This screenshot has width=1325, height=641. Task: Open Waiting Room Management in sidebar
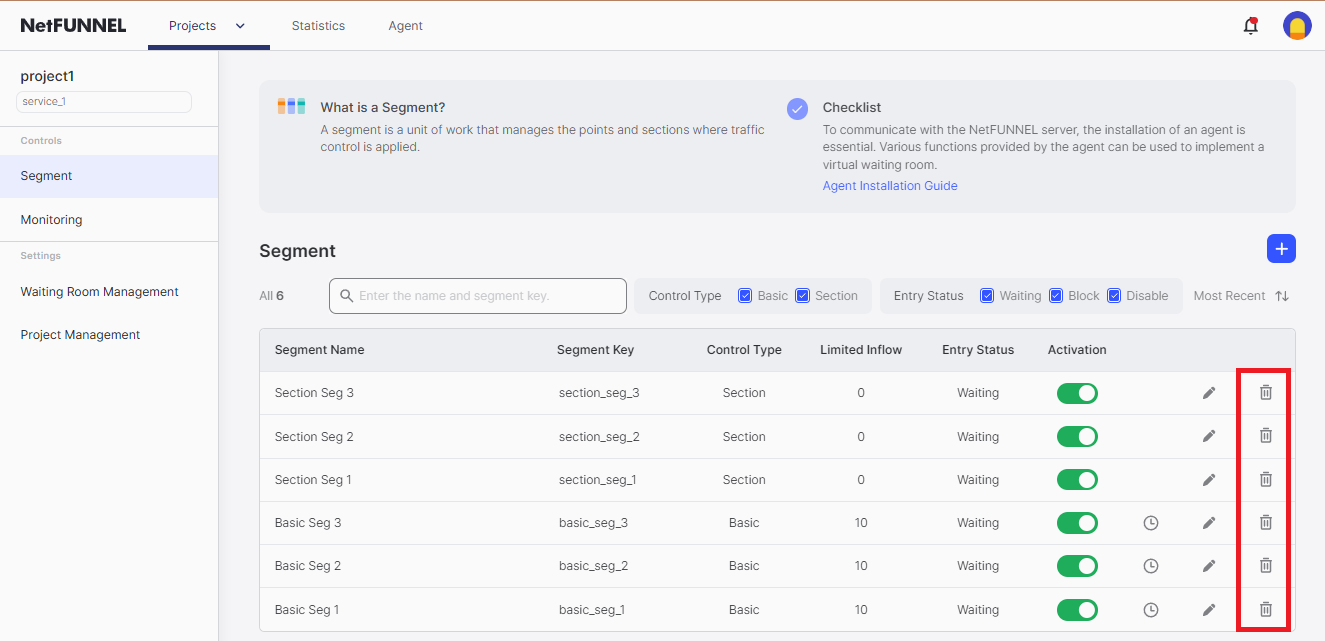pos(100,292)
